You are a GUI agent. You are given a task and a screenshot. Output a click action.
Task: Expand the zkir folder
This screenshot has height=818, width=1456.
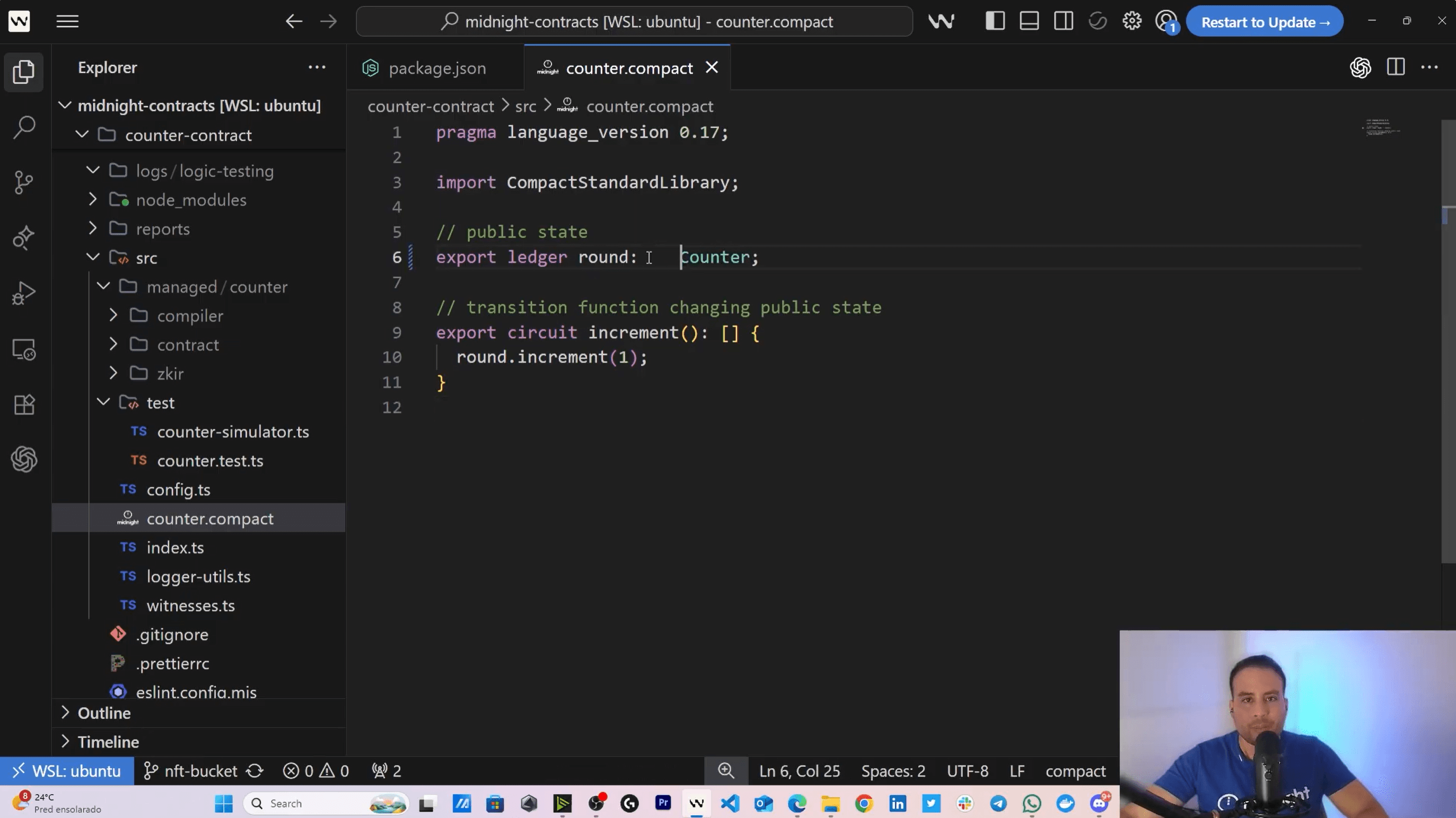(x=113, y=373)
